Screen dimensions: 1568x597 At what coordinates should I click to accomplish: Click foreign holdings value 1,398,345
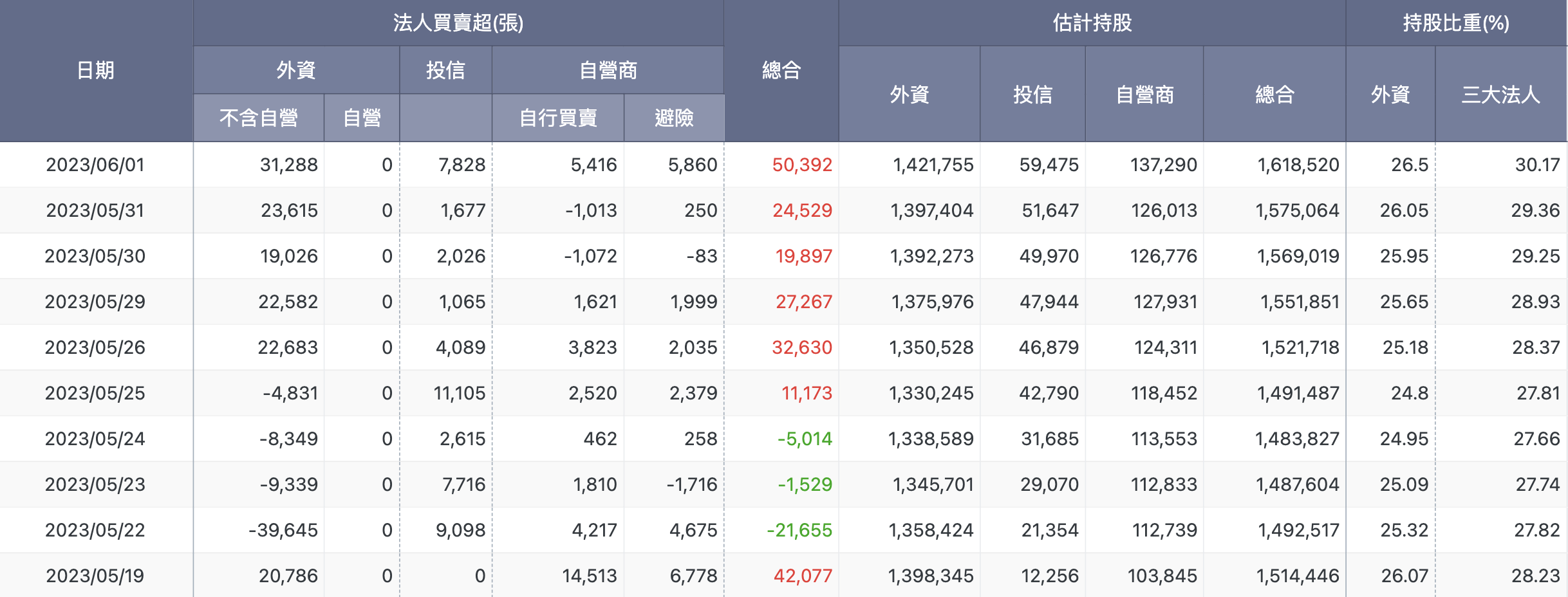(931, 576)
